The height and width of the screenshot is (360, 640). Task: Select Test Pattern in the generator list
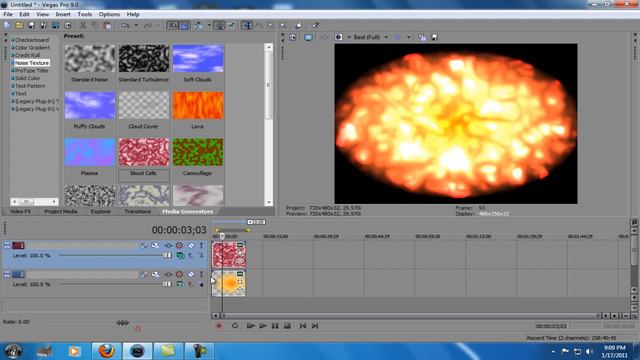pyautogui.click(x=30, y=86)
